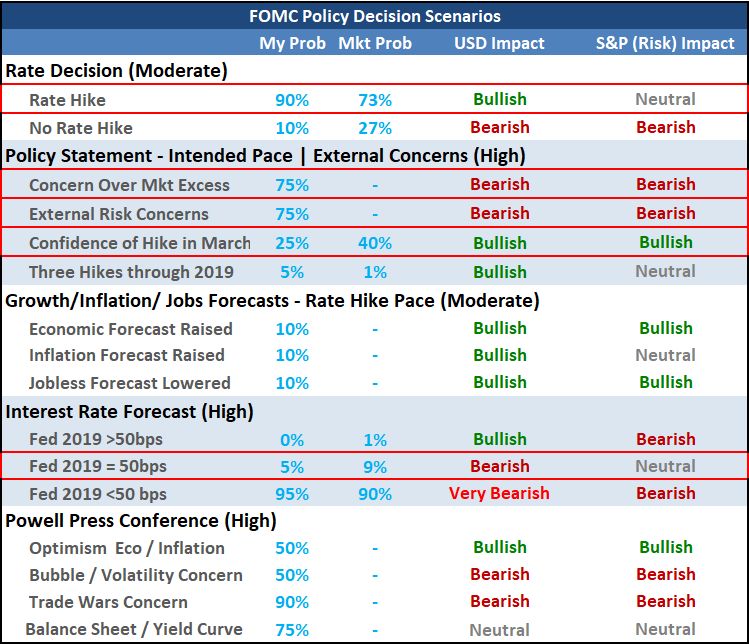Select the 'Very Bearish' USD impact cell
749x644 pixels.
click(x=499, y=494)
